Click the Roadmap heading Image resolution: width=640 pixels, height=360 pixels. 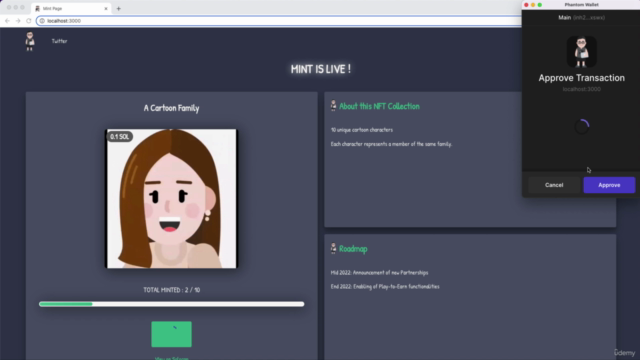point(353,249)
